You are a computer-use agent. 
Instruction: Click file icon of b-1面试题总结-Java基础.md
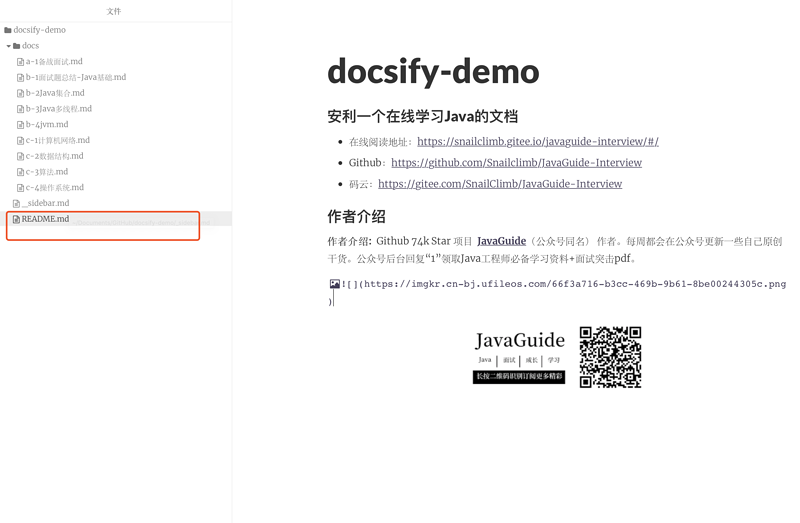(20, 78)
